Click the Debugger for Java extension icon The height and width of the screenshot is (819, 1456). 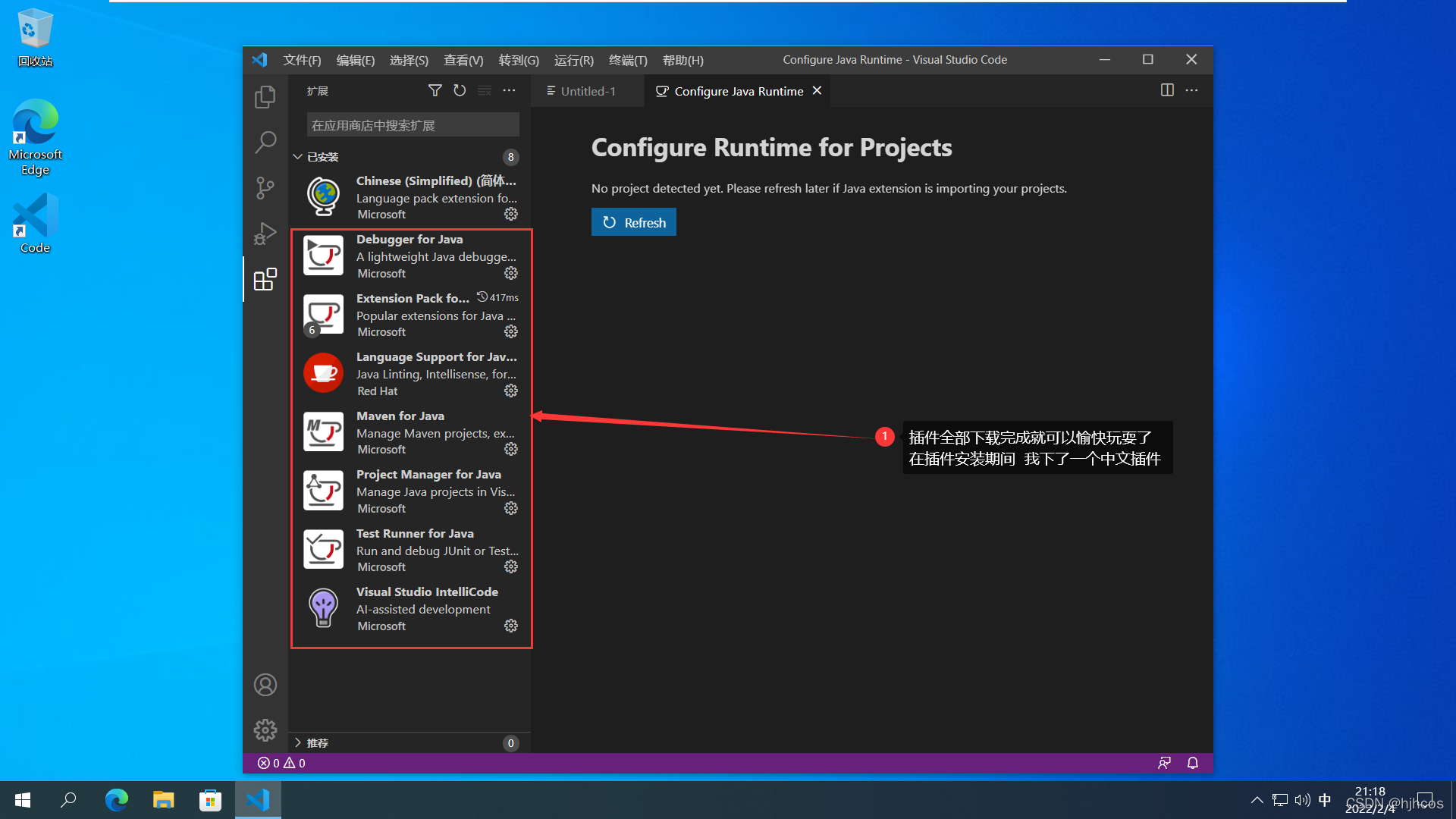point(323,255)
